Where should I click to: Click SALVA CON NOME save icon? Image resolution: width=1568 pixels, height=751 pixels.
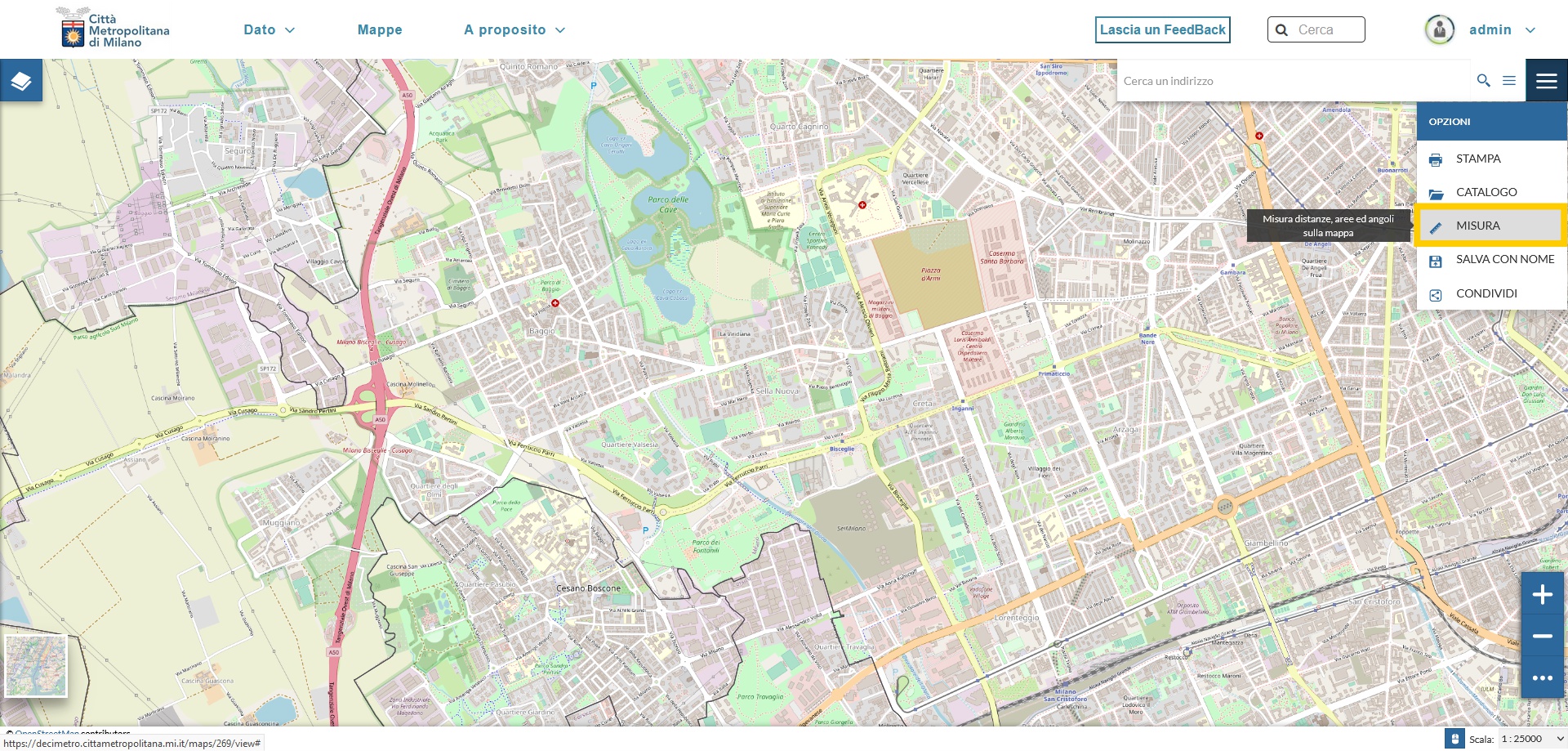[x=1436, y=261]
